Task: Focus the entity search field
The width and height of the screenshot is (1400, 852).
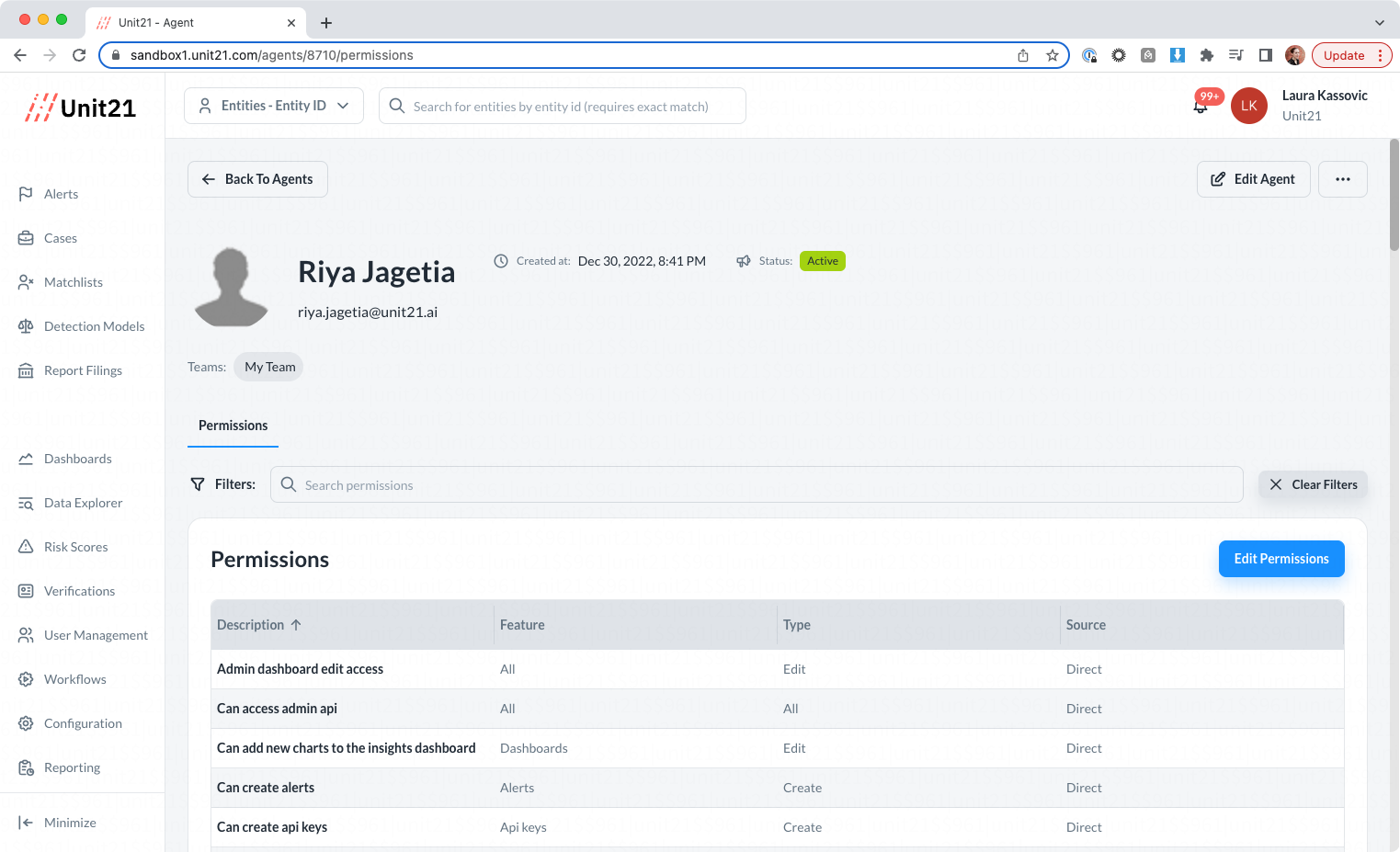Action: (562, 106)
